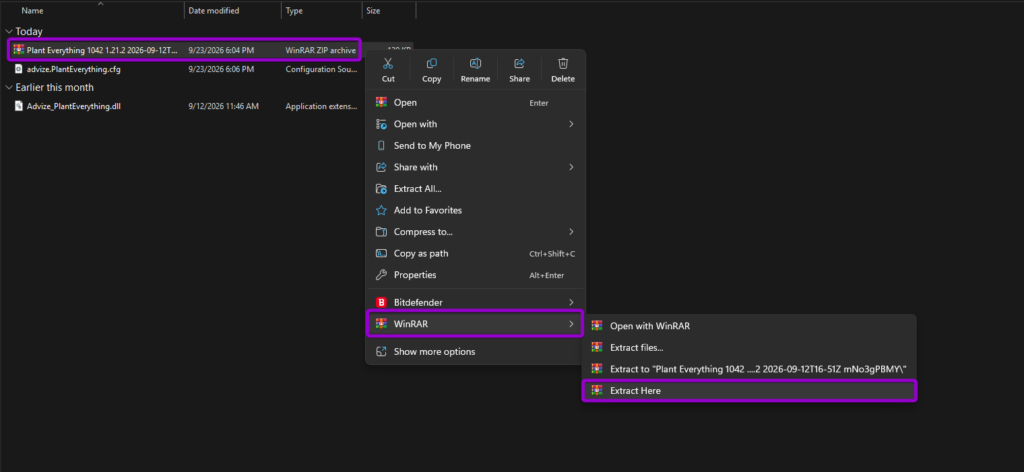Click the Extract All... folder icon

(x=381, y=189)
